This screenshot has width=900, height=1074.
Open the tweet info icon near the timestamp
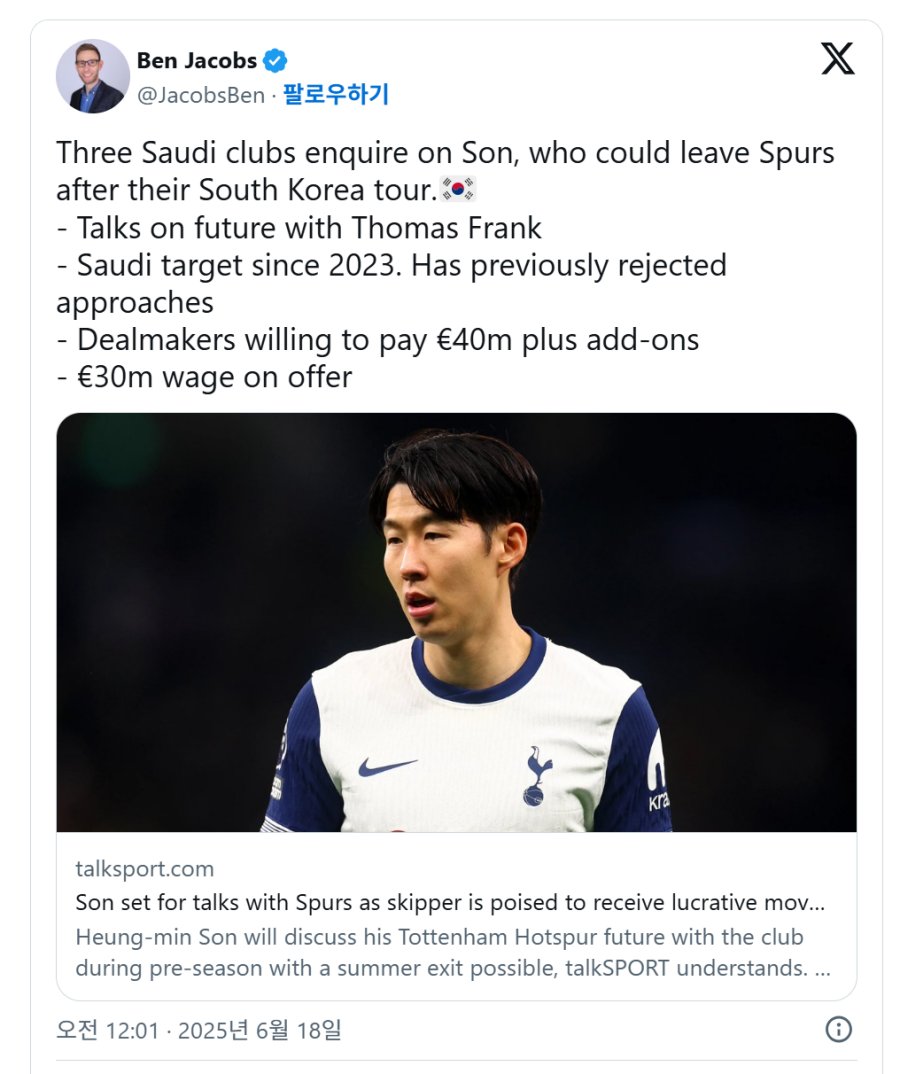[x=838, y=1029]
